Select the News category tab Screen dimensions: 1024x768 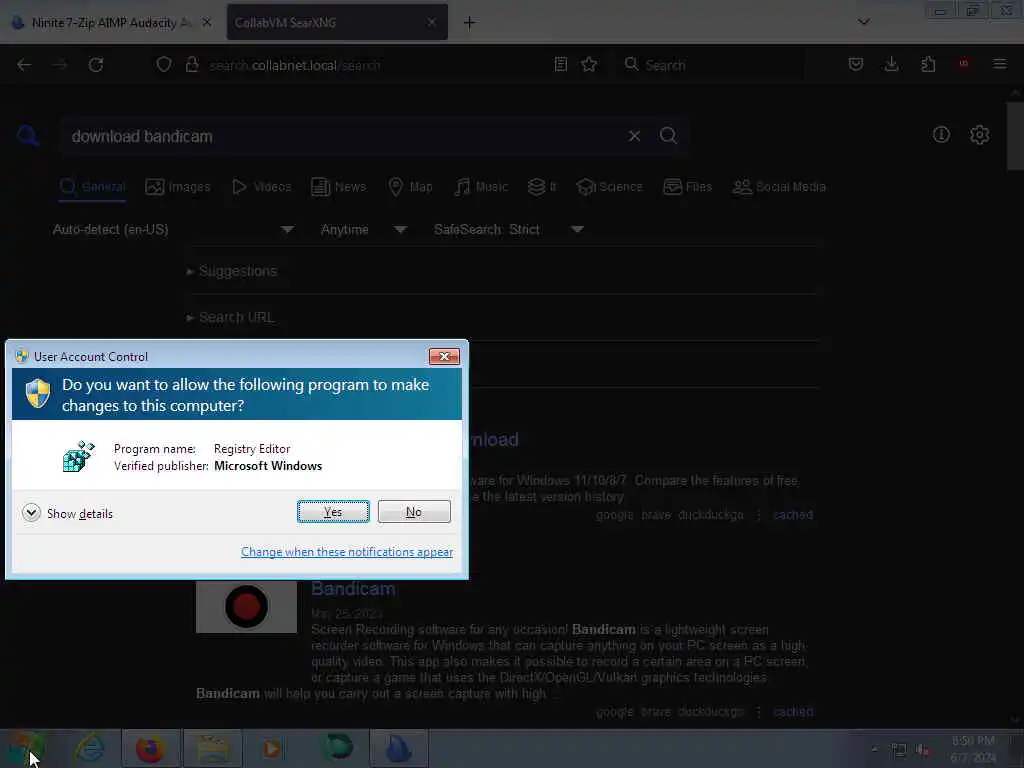338,187
